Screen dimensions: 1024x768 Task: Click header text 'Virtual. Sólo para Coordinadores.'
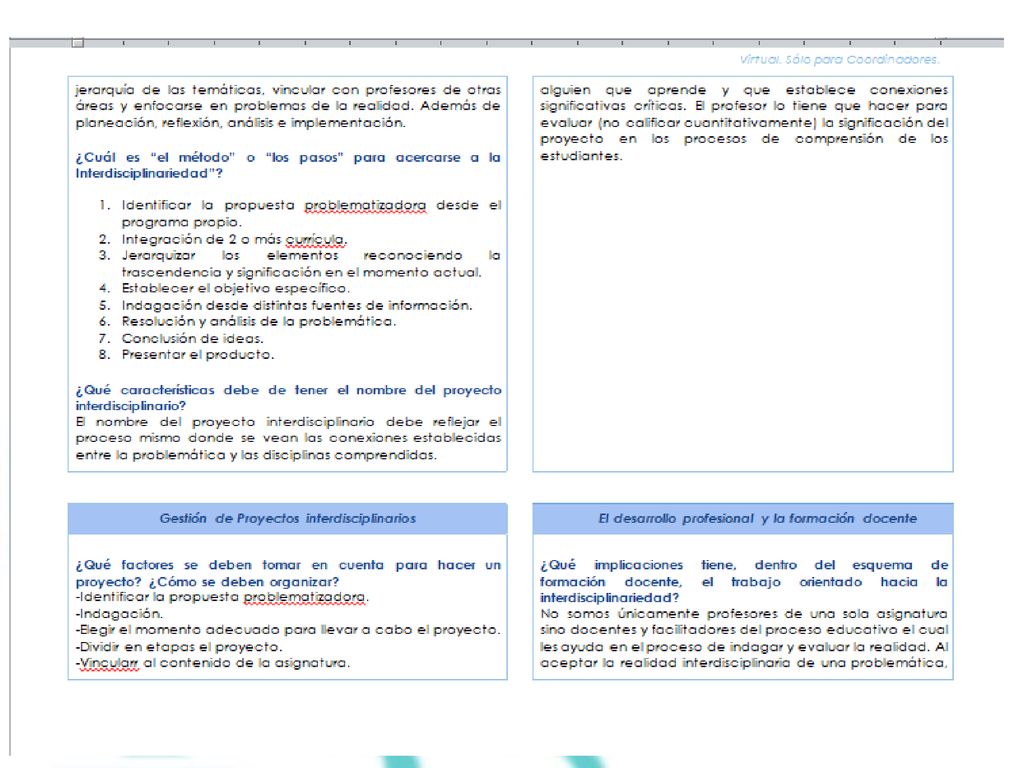tap(839, 59)
